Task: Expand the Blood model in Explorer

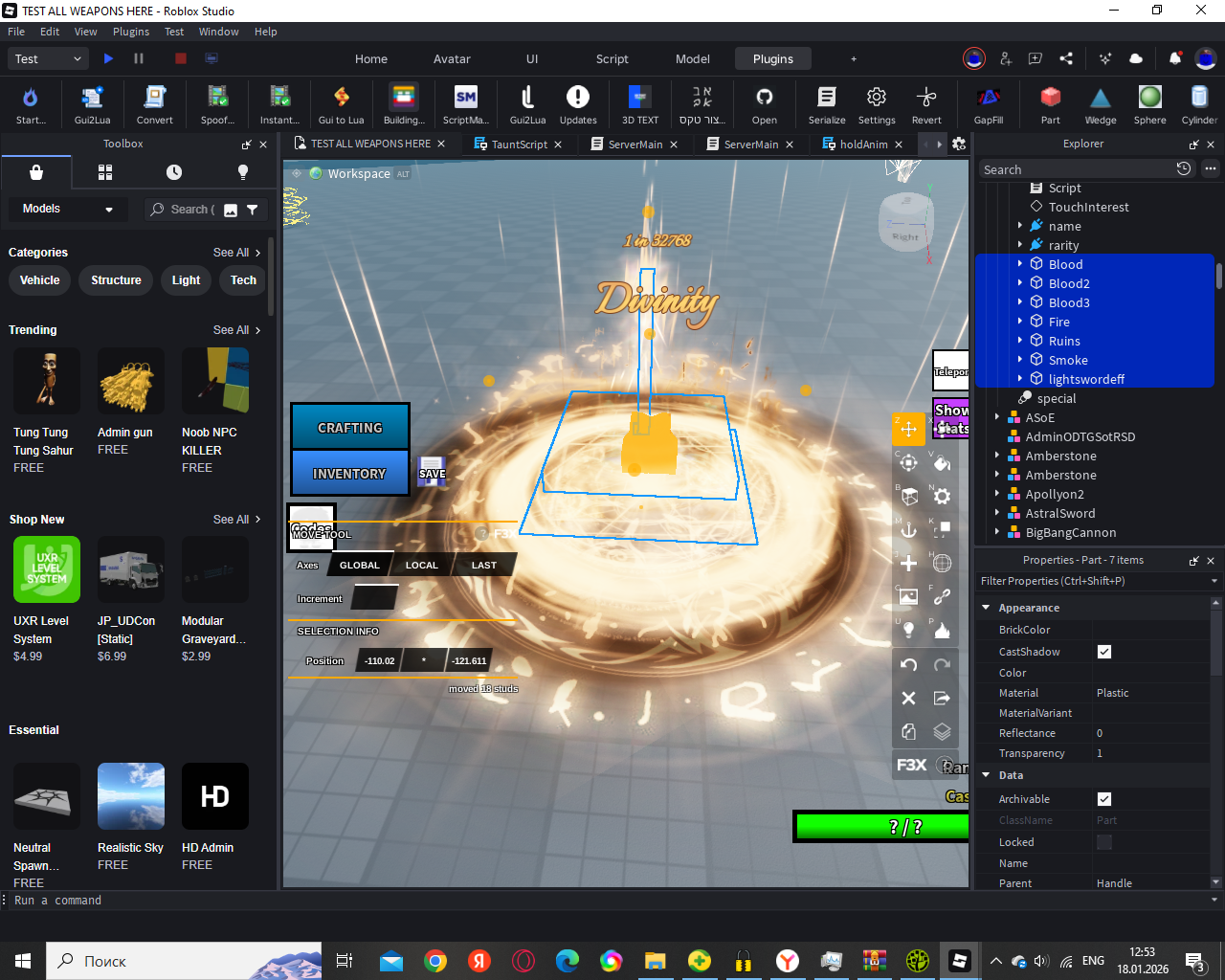Action: point(1020,264)
